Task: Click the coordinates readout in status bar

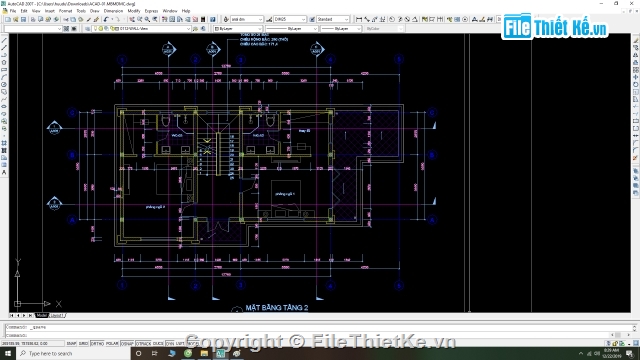Action: pos(32,344)
